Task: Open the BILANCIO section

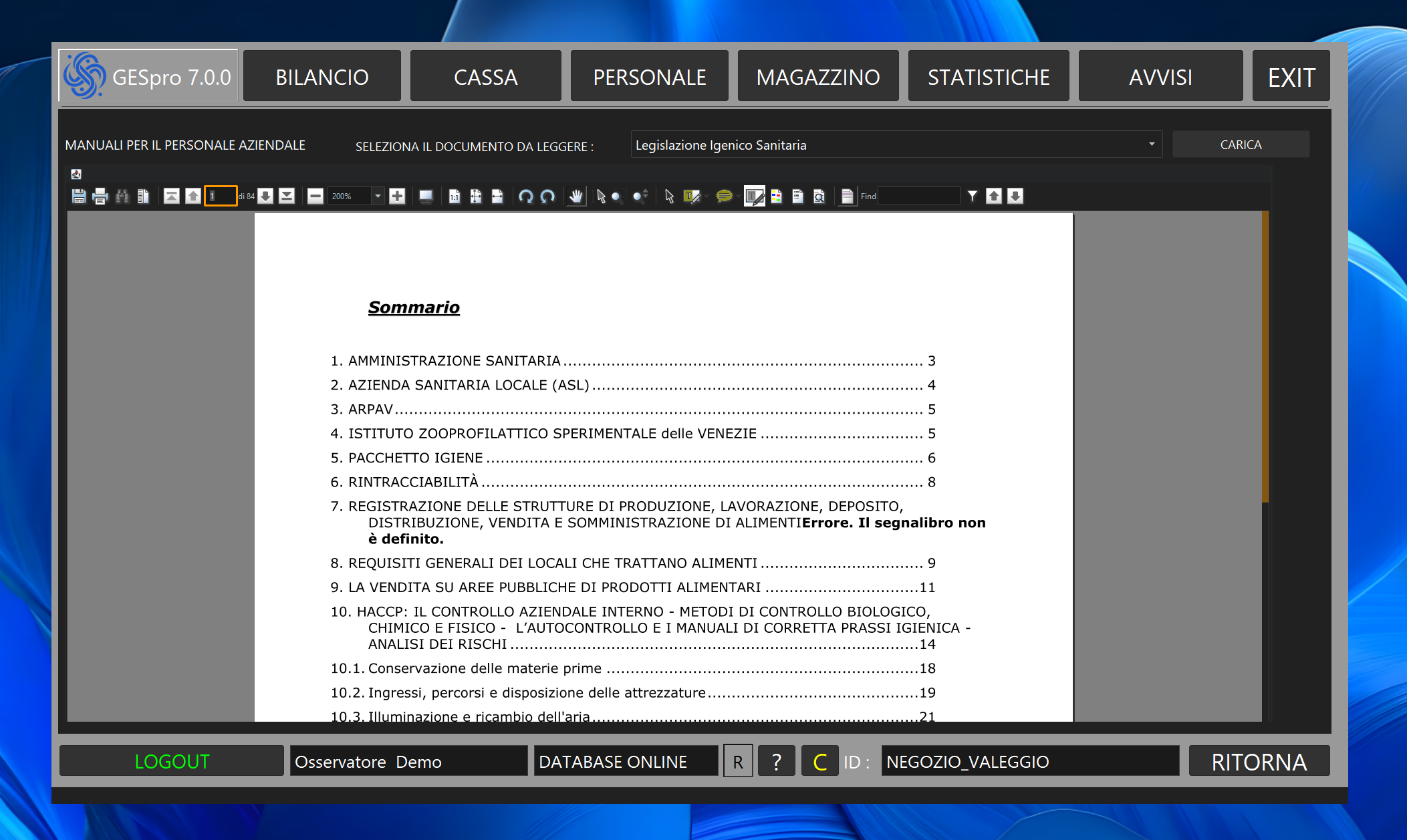Action: [322, 77]
